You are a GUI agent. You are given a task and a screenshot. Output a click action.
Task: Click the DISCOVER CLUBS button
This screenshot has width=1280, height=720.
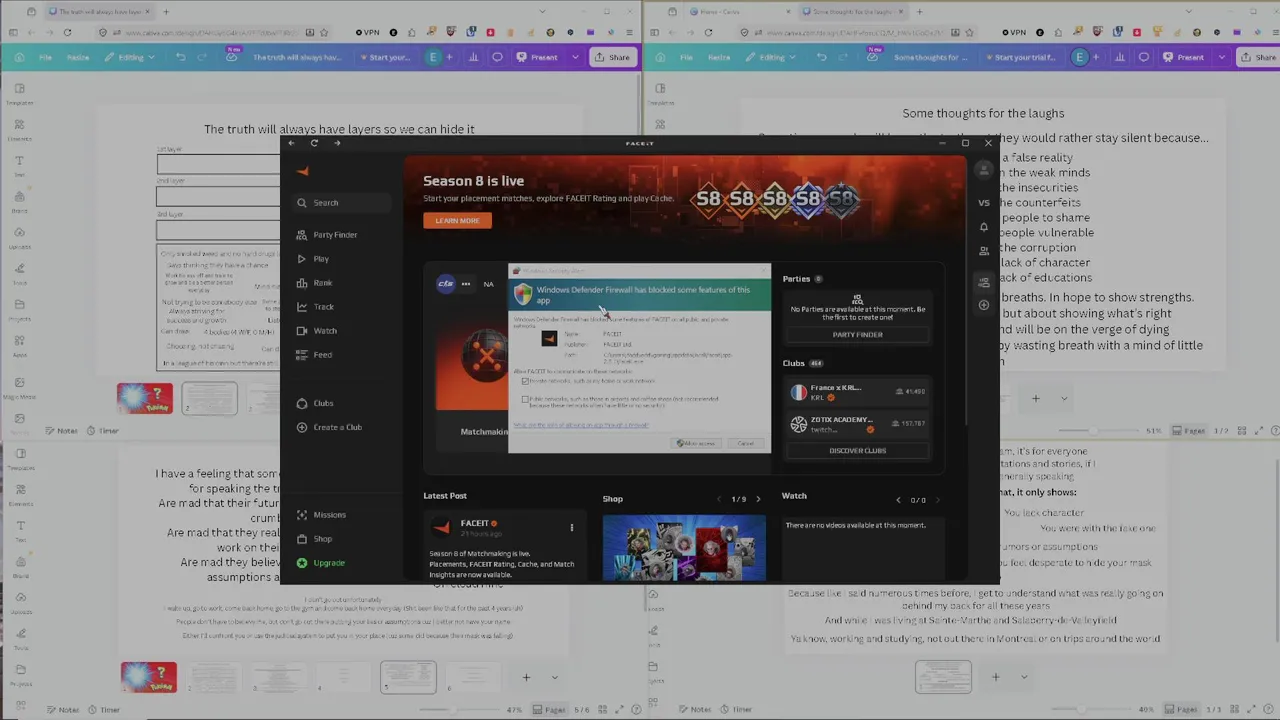(858, 451)
